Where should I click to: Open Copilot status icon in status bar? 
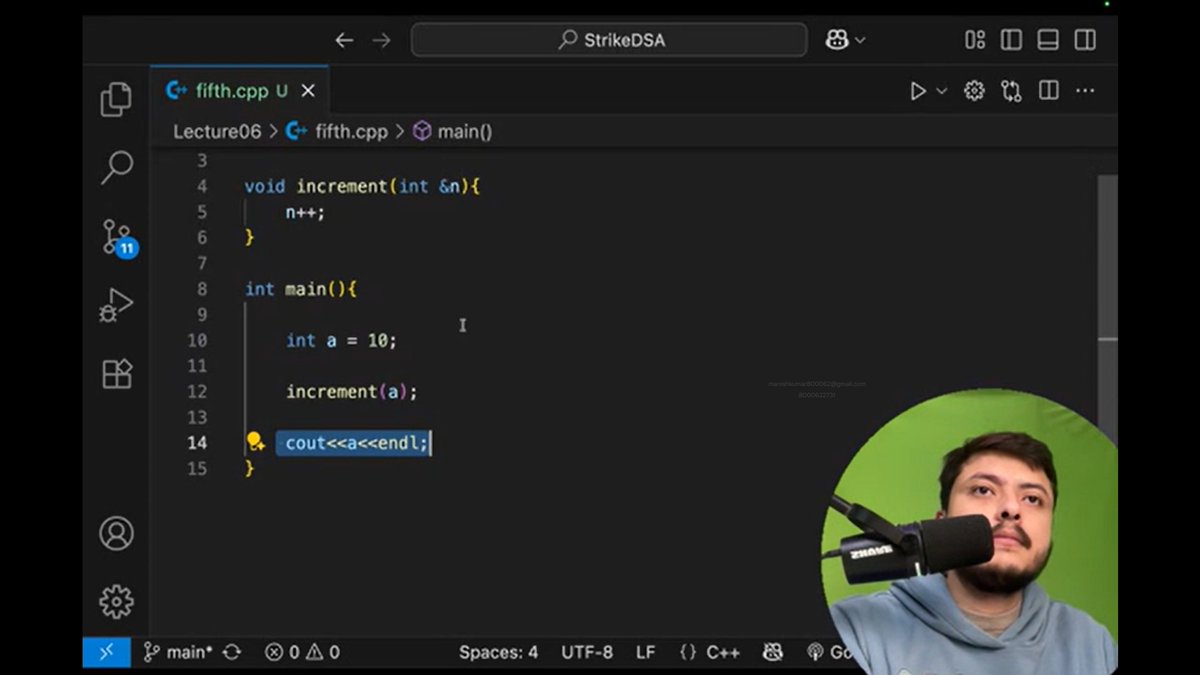coord(773,652)
